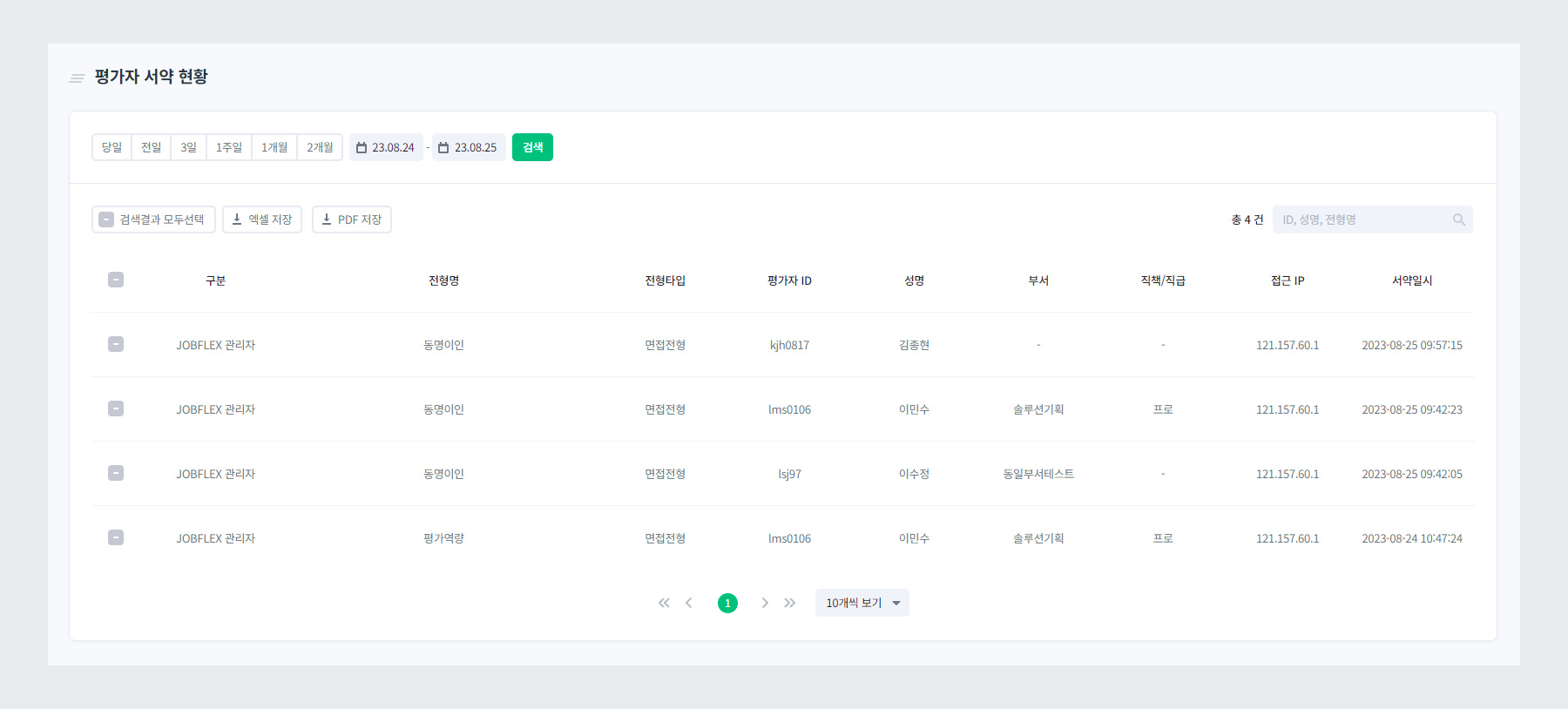This screenshot has height=709, width=1568.
Task: Click the 총 4 건 count label
Action: tap(1247, 219)
